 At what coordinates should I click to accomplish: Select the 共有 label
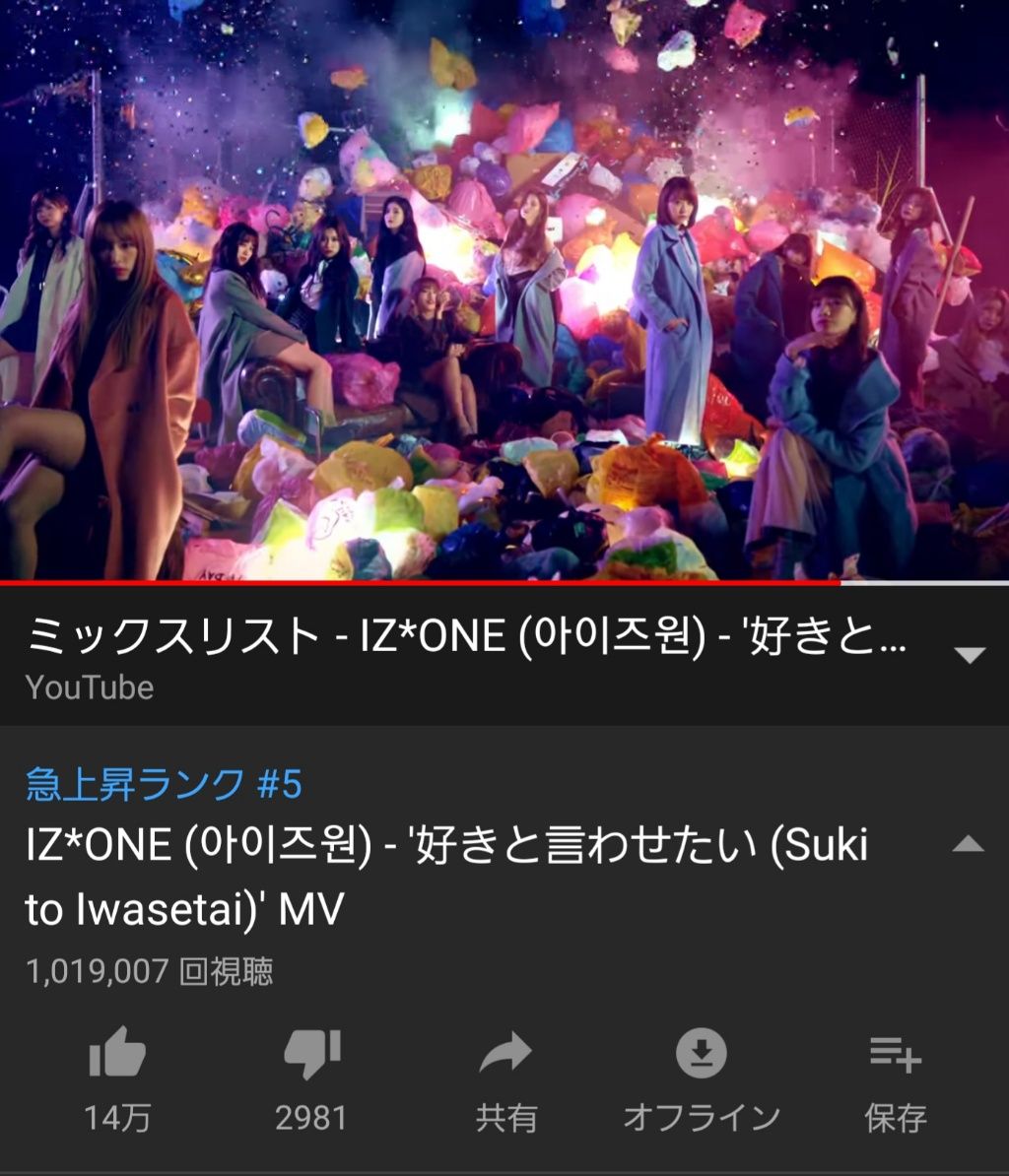click(x=506, y=1118)
